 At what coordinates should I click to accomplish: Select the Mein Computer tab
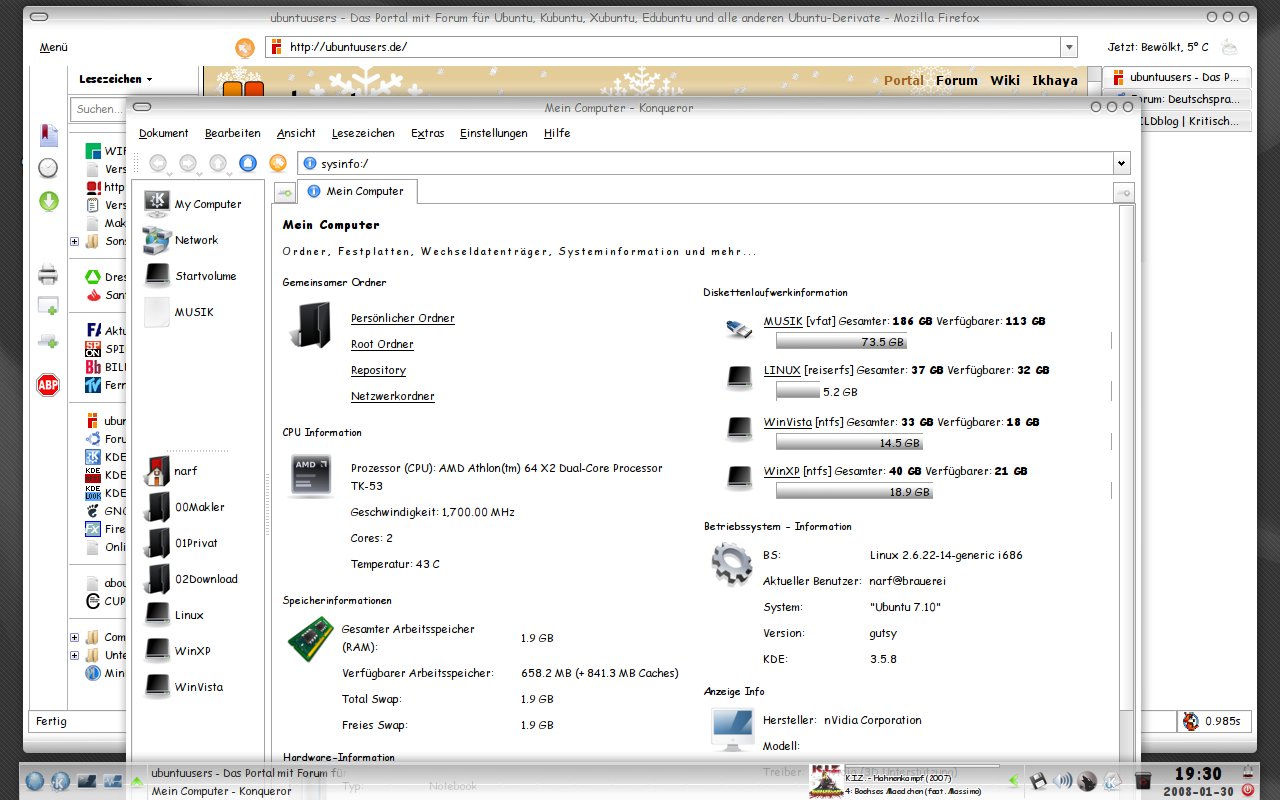click(356, 191)
